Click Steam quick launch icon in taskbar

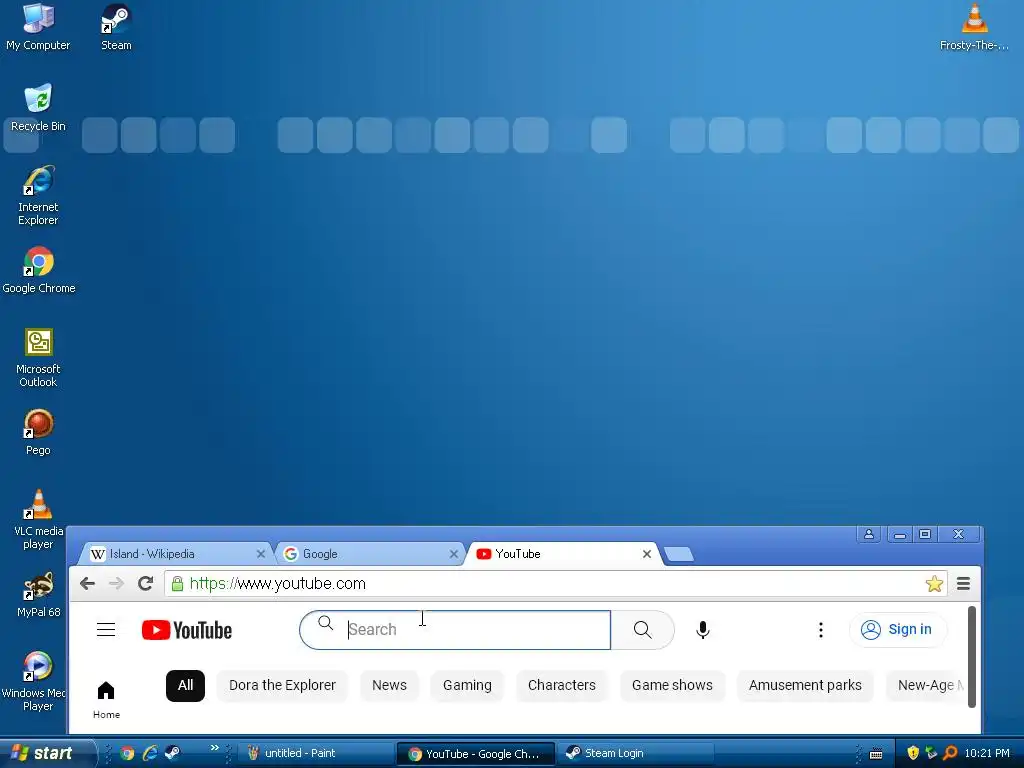pyautogui.click(x=172, y=753)
